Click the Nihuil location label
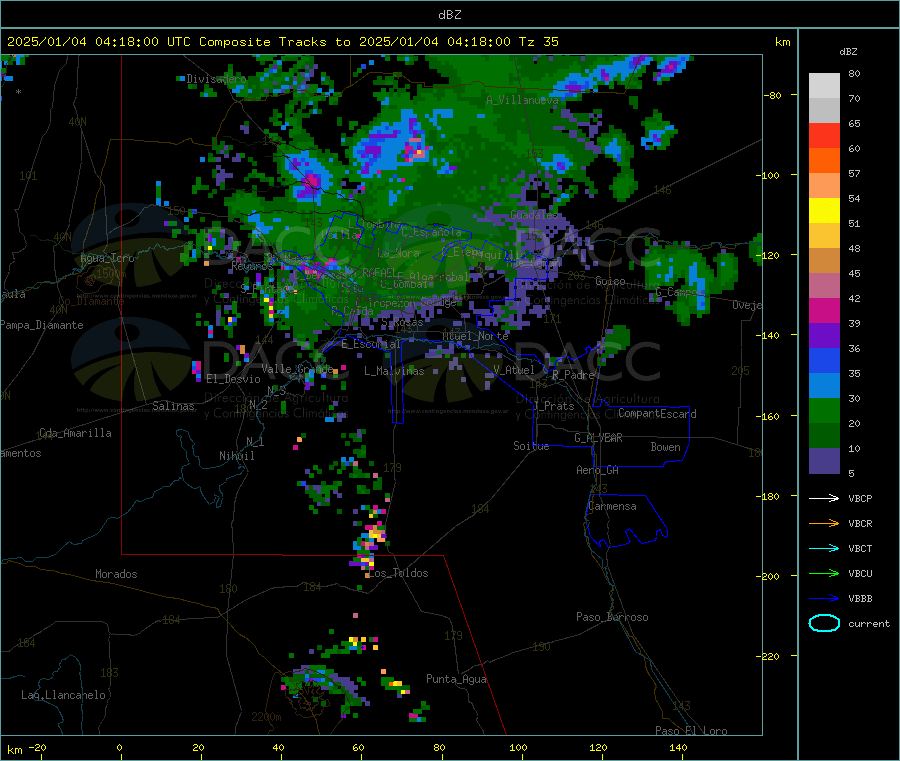Viewport: 900px width, 761px height. (236, 456)
